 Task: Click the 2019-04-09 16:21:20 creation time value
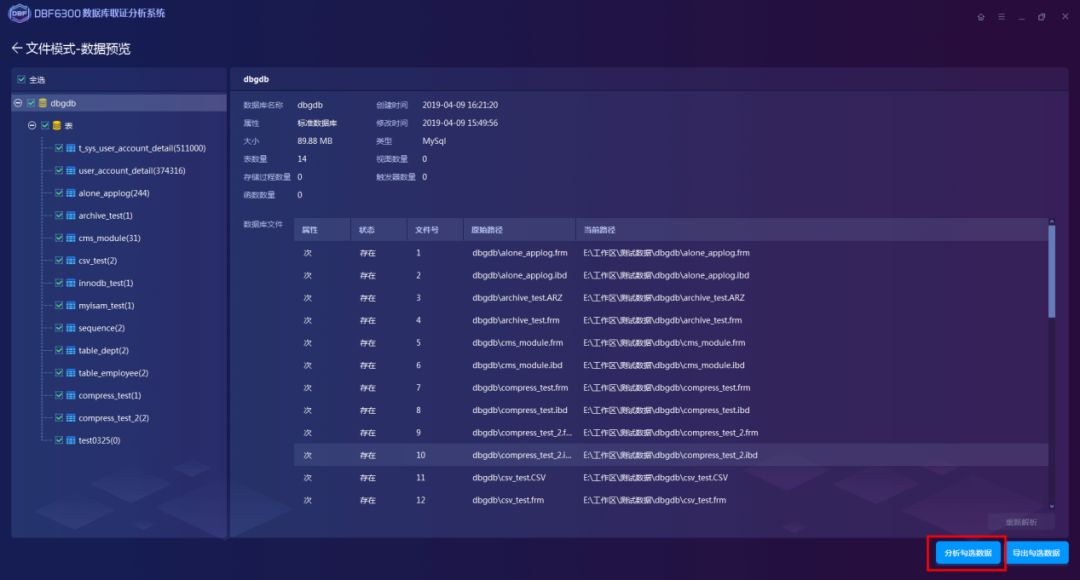point(460,105)
